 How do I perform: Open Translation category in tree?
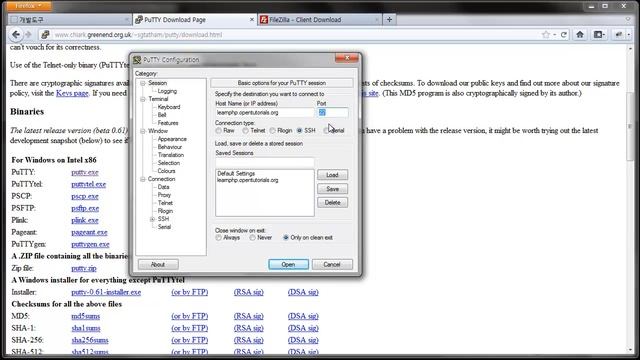point(171,155)
